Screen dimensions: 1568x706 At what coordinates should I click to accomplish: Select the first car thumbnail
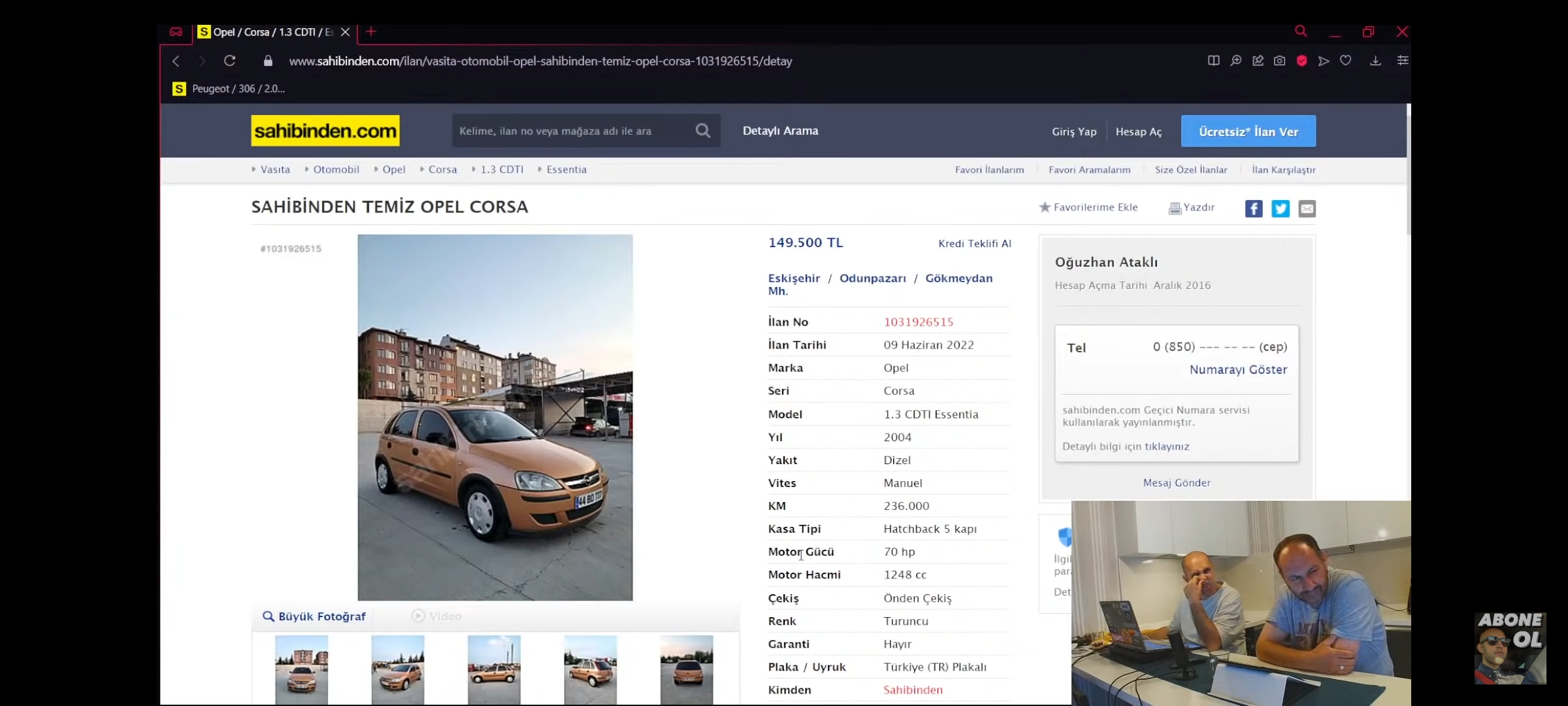[x=302, y=670]
